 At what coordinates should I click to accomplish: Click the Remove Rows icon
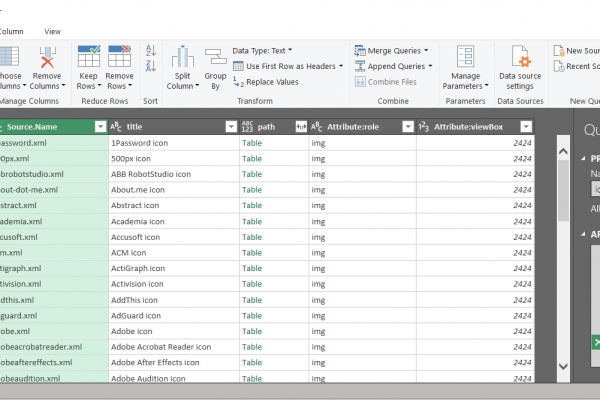tap(119, 56)
